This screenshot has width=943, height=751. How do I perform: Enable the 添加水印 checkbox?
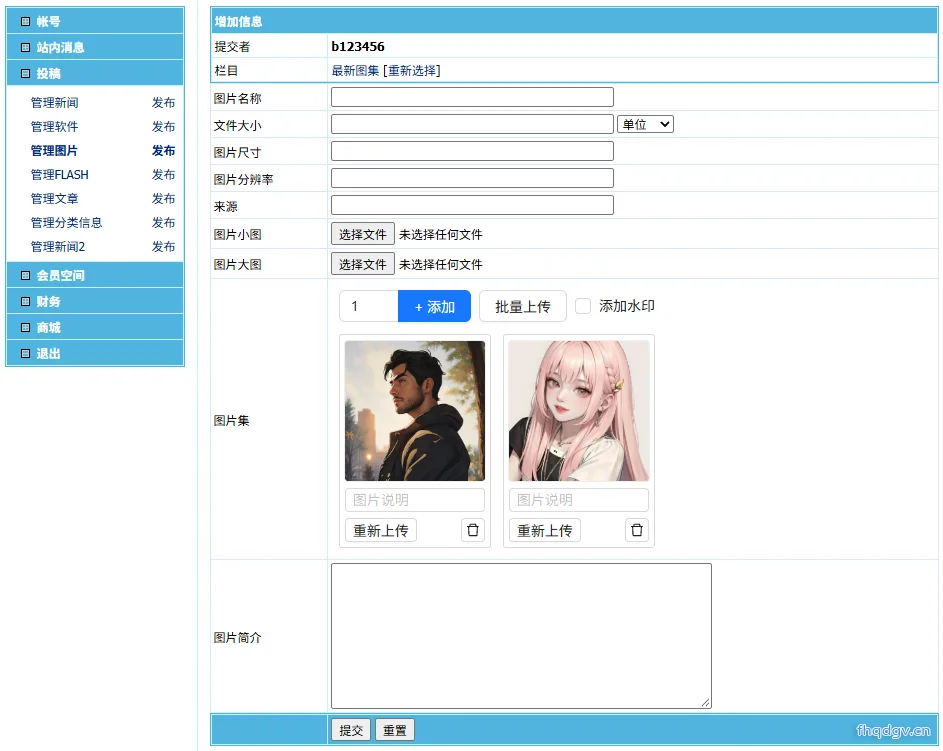click(x=583, y=306)
